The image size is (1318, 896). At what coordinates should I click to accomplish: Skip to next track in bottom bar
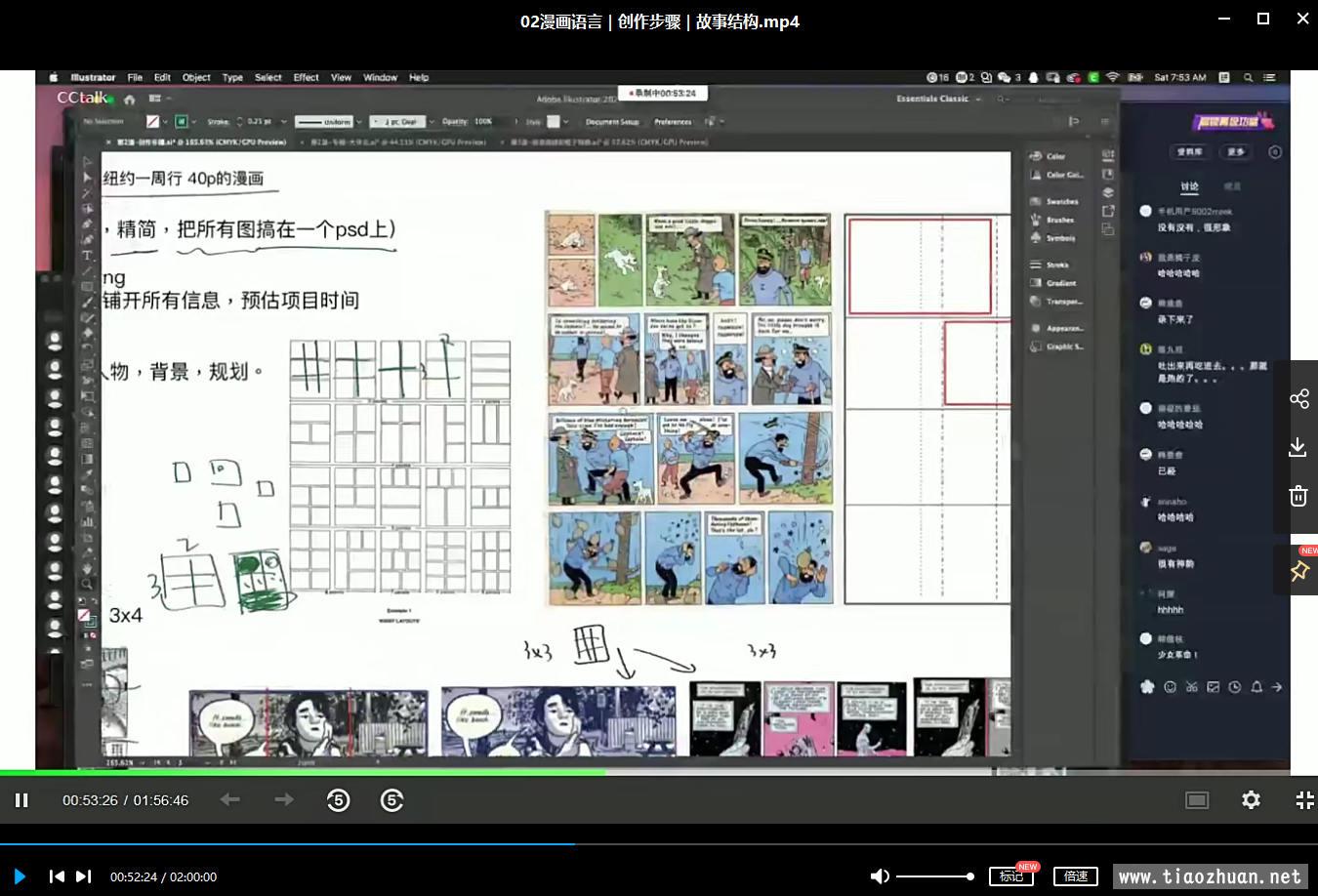(x=84, y=876)
